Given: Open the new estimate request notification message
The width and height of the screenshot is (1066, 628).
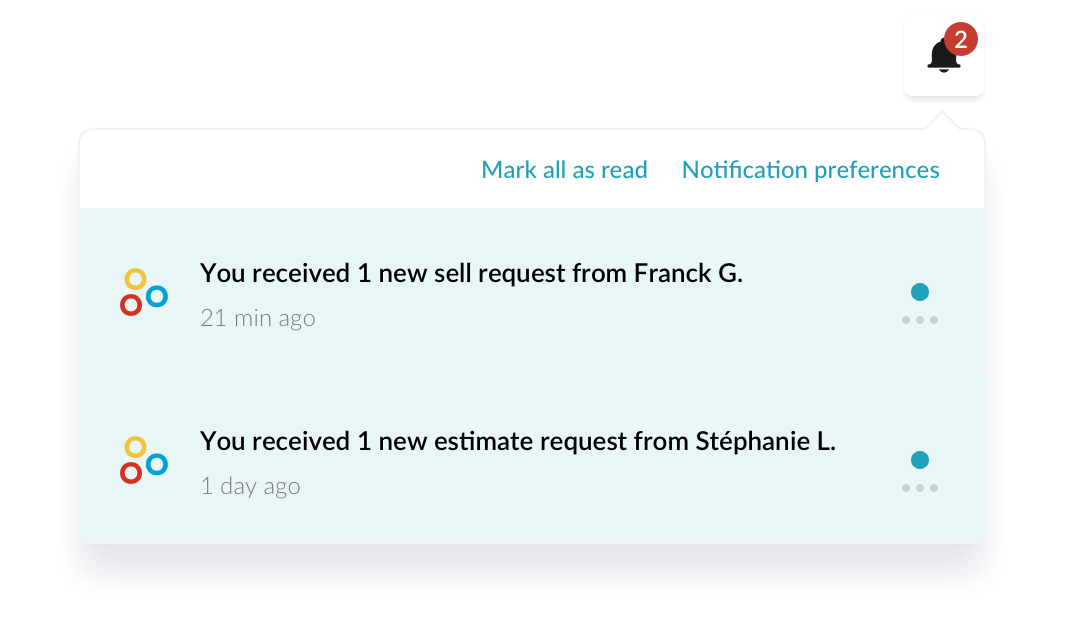Looking at the screenshot, I should point(517,441).
